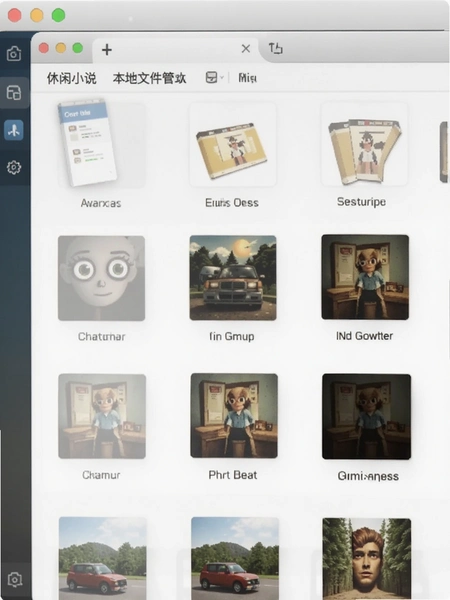This screenshot has height=600, width=450.
Task: Select the Chaturnar cartoon face thumbnail
Action: 101,278
